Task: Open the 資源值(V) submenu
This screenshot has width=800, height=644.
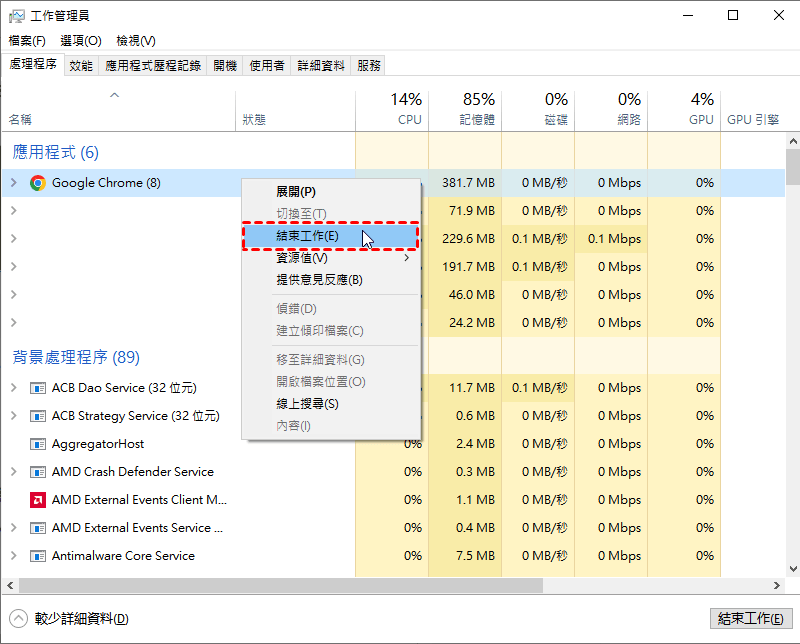Action: click(302, 258)
